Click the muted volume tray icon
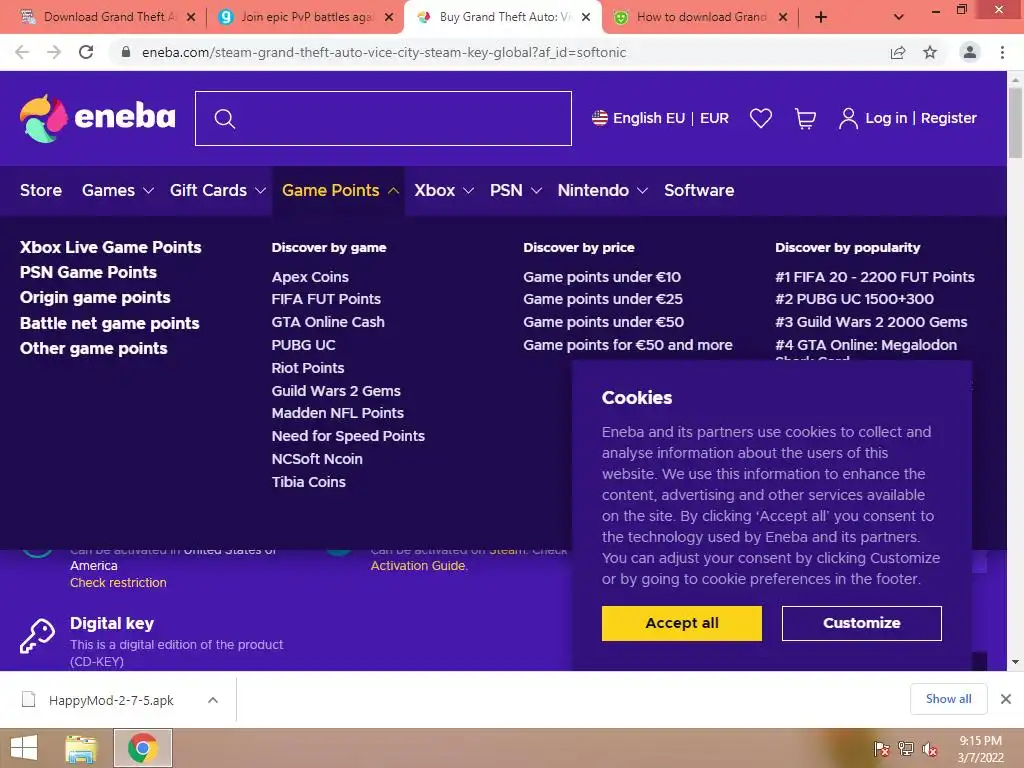 930,749
